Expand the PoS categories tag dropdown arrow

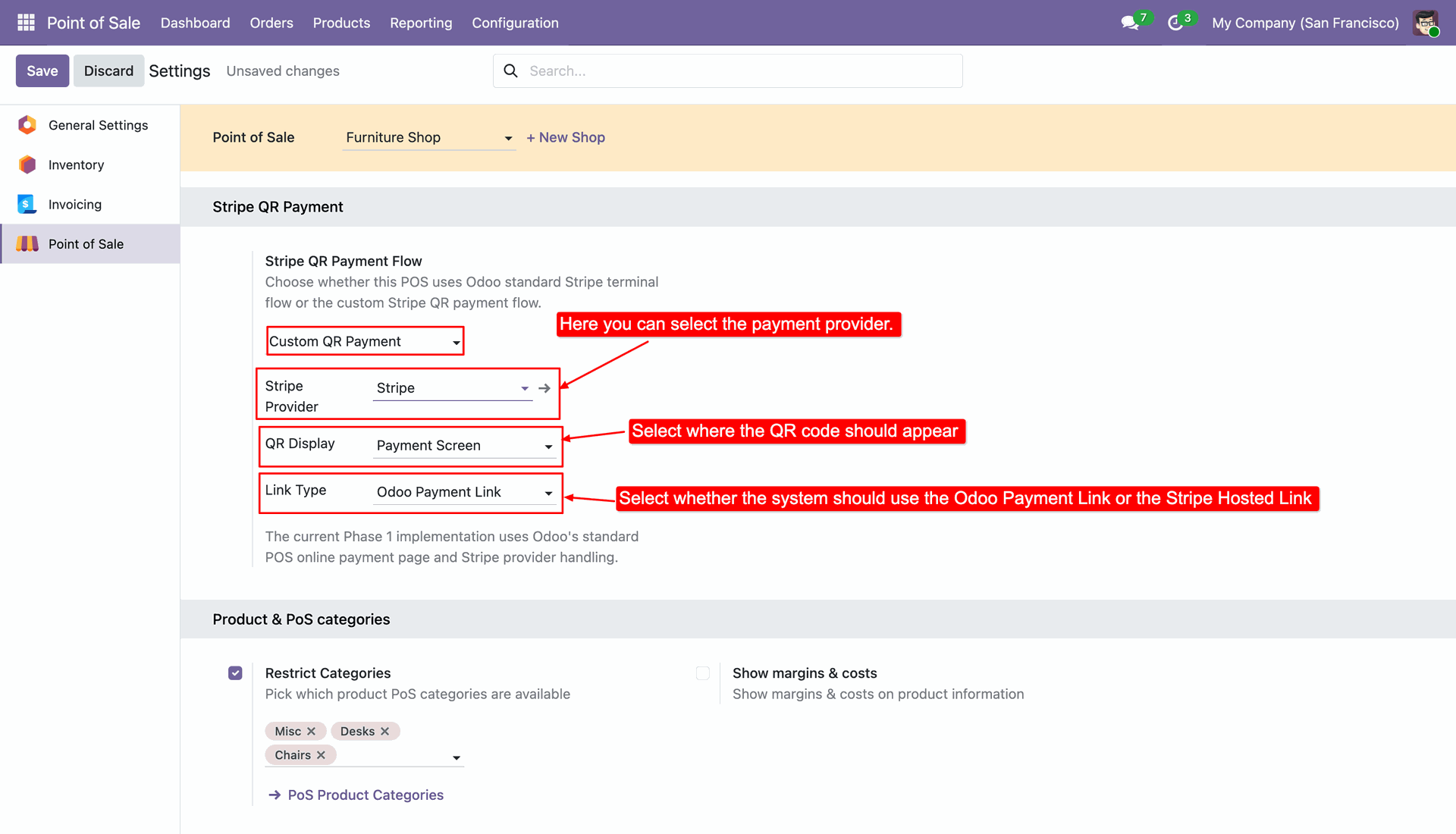tap(457, 757)
